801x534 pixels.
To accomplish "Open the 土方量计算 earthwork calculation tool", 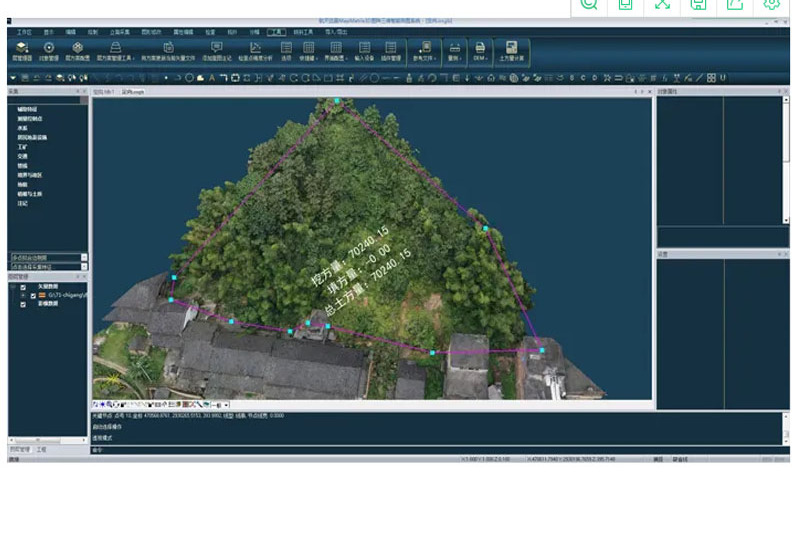I will pyautogui.click(x=511, y=51).
